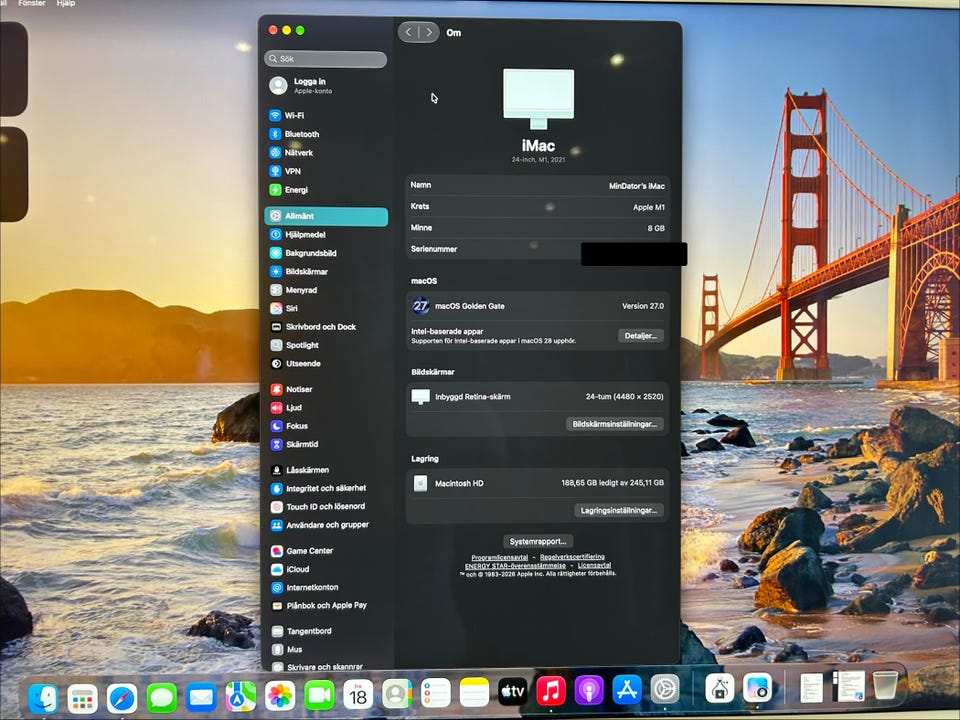Open Maps from the Dock
960x720 pixels.
[241, 697]
